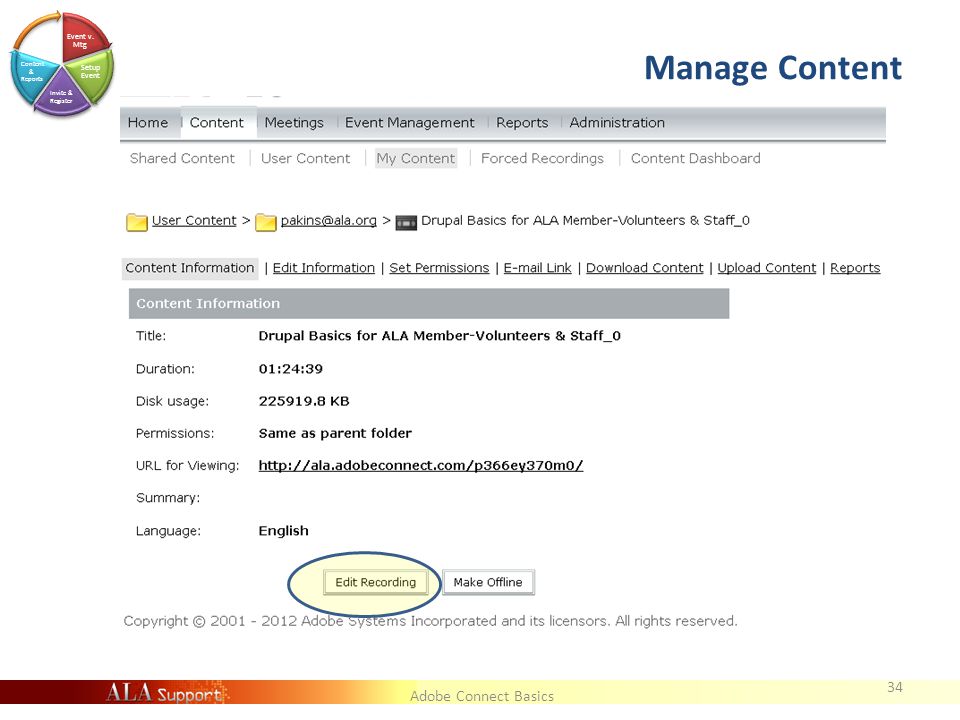960x720 pixels.
Task: Click the breadcrumb recording title text
Action: (x=585, y=220)
